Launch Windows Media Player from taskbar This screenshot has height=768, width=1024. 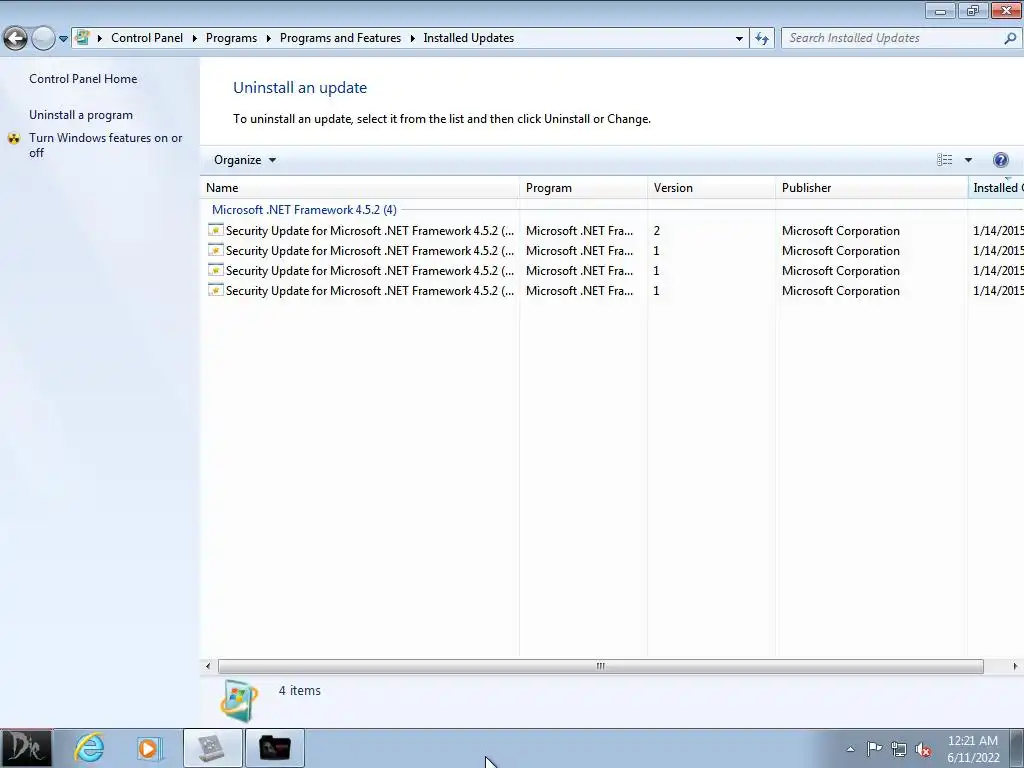point(149,748)
